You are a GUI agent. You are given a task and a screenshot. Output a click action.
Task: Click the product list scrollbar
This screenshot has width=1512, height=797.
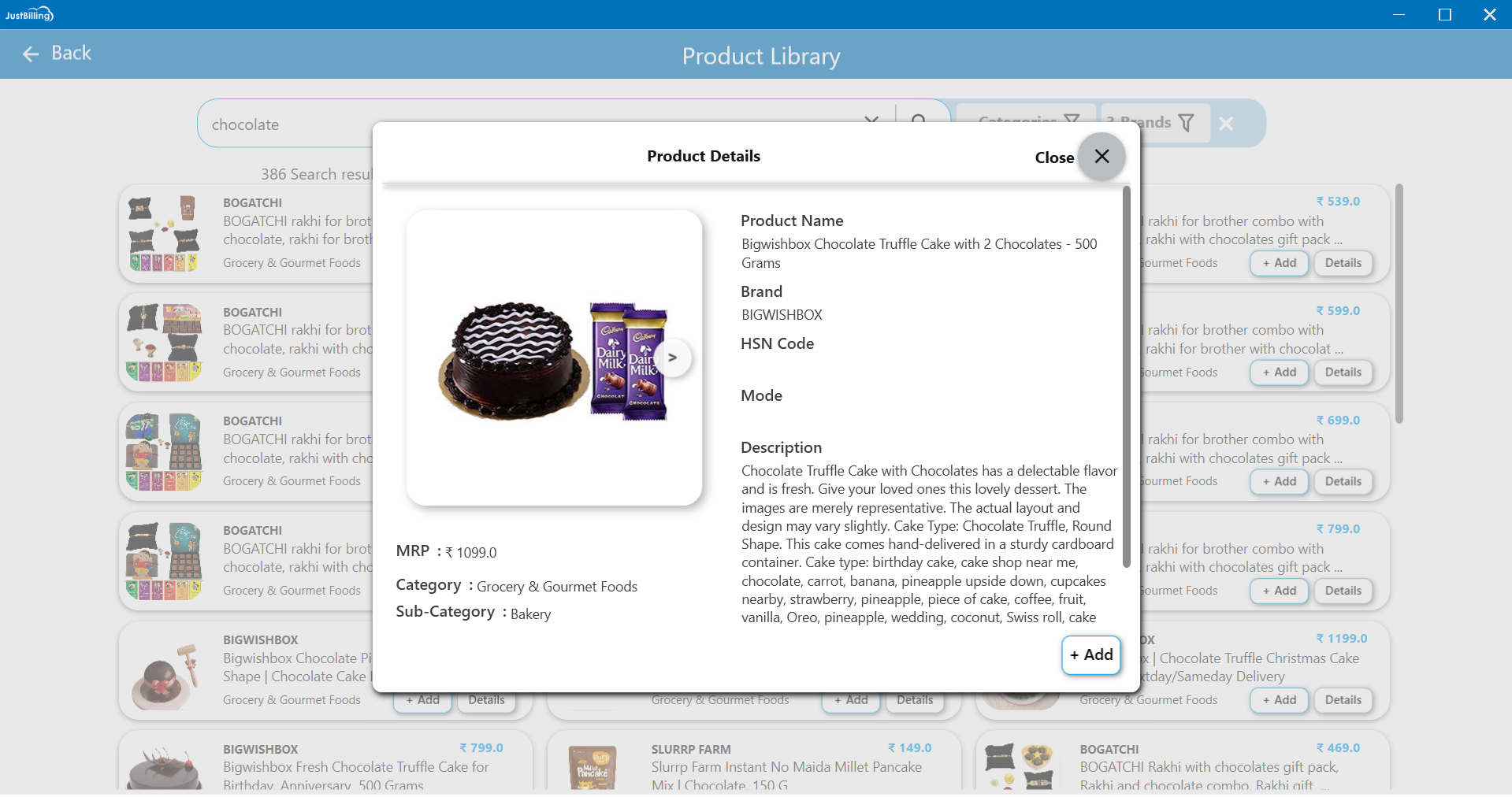click(x=1399, y=304)
